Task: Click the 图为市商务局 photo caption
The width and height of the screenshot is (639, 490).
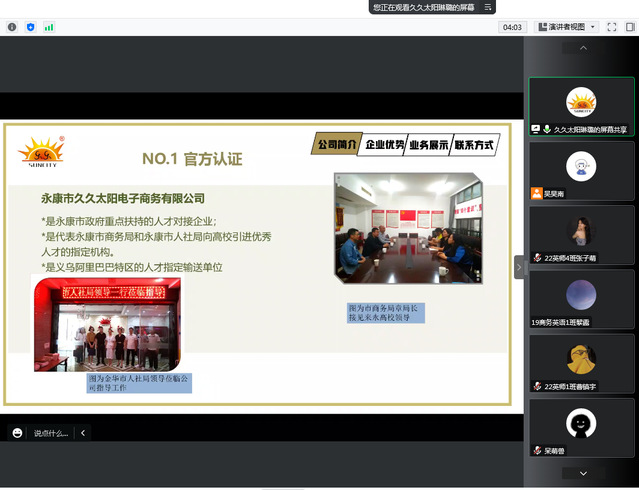Action: 386,313
